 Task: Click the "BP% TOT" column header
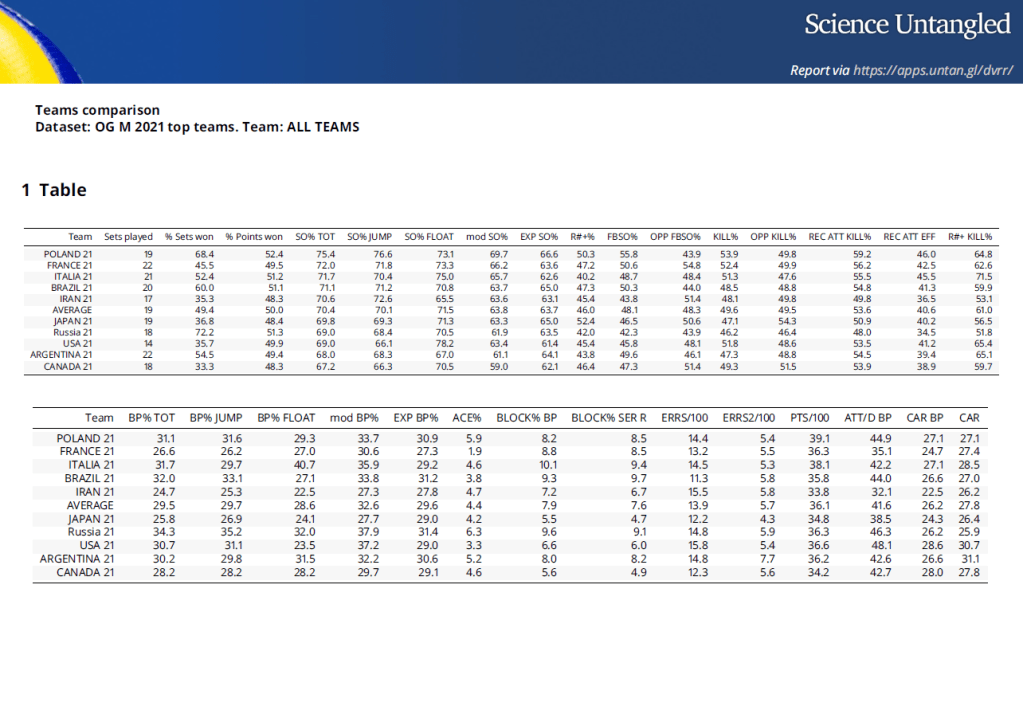point(152,418)
